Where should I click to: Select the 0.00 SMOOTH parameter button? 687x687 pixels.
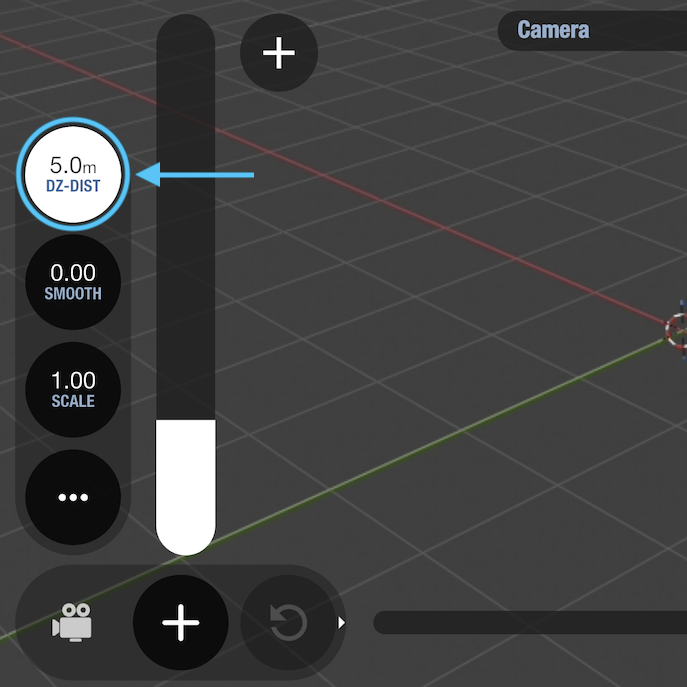[73, 282]
